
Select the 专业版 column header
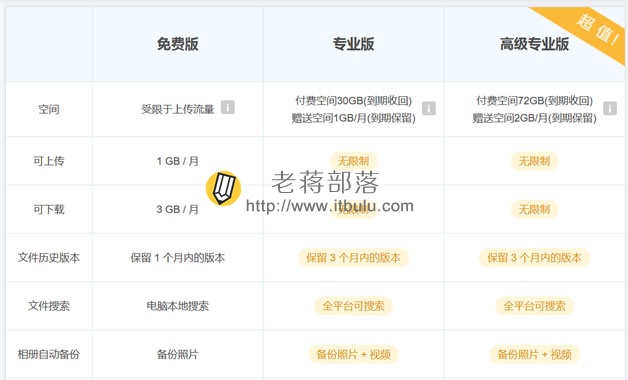(x=353, y=44)
